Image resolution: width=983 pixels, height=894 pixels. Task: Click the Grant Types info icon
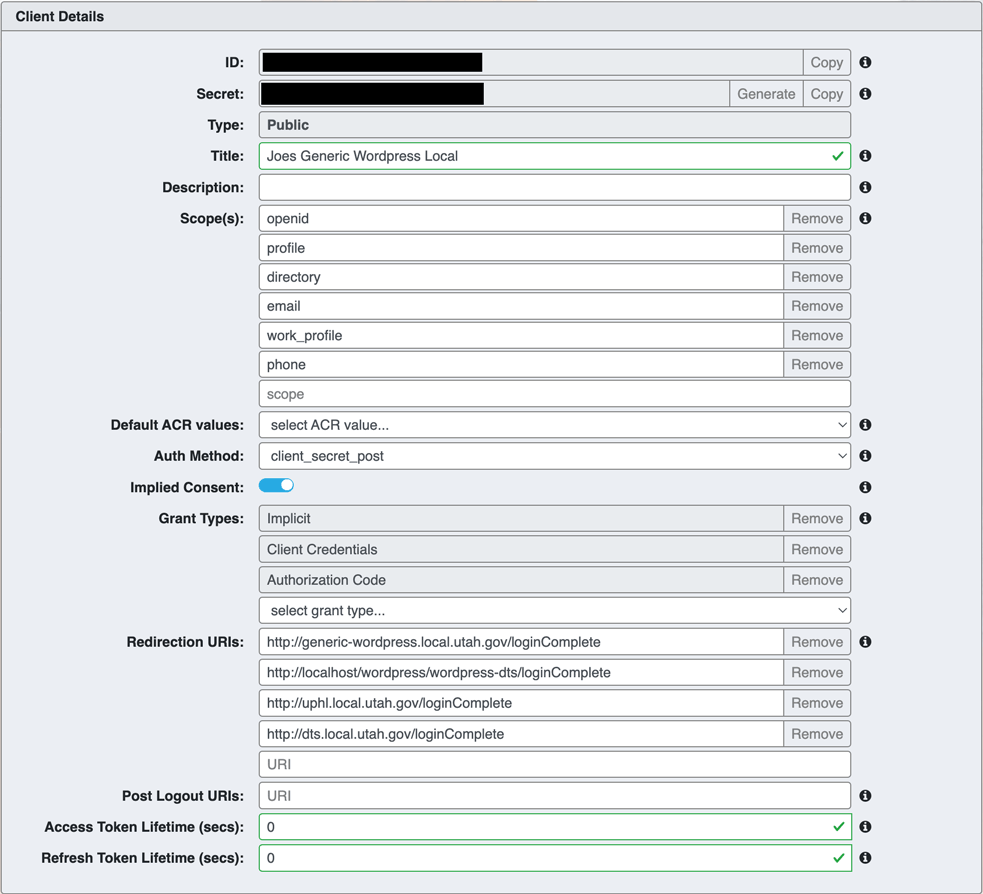click(x=865, y=518)
